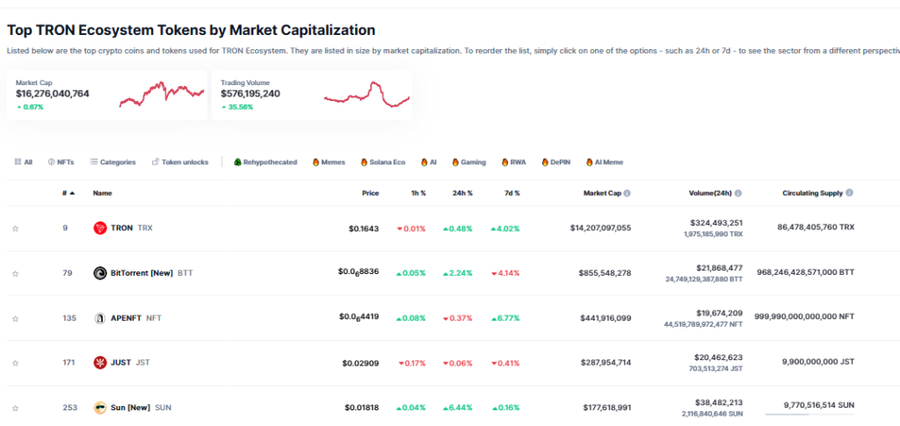Open the Memes category link
The width and height of the screenshot is (900, 426).
pos(328,162)
